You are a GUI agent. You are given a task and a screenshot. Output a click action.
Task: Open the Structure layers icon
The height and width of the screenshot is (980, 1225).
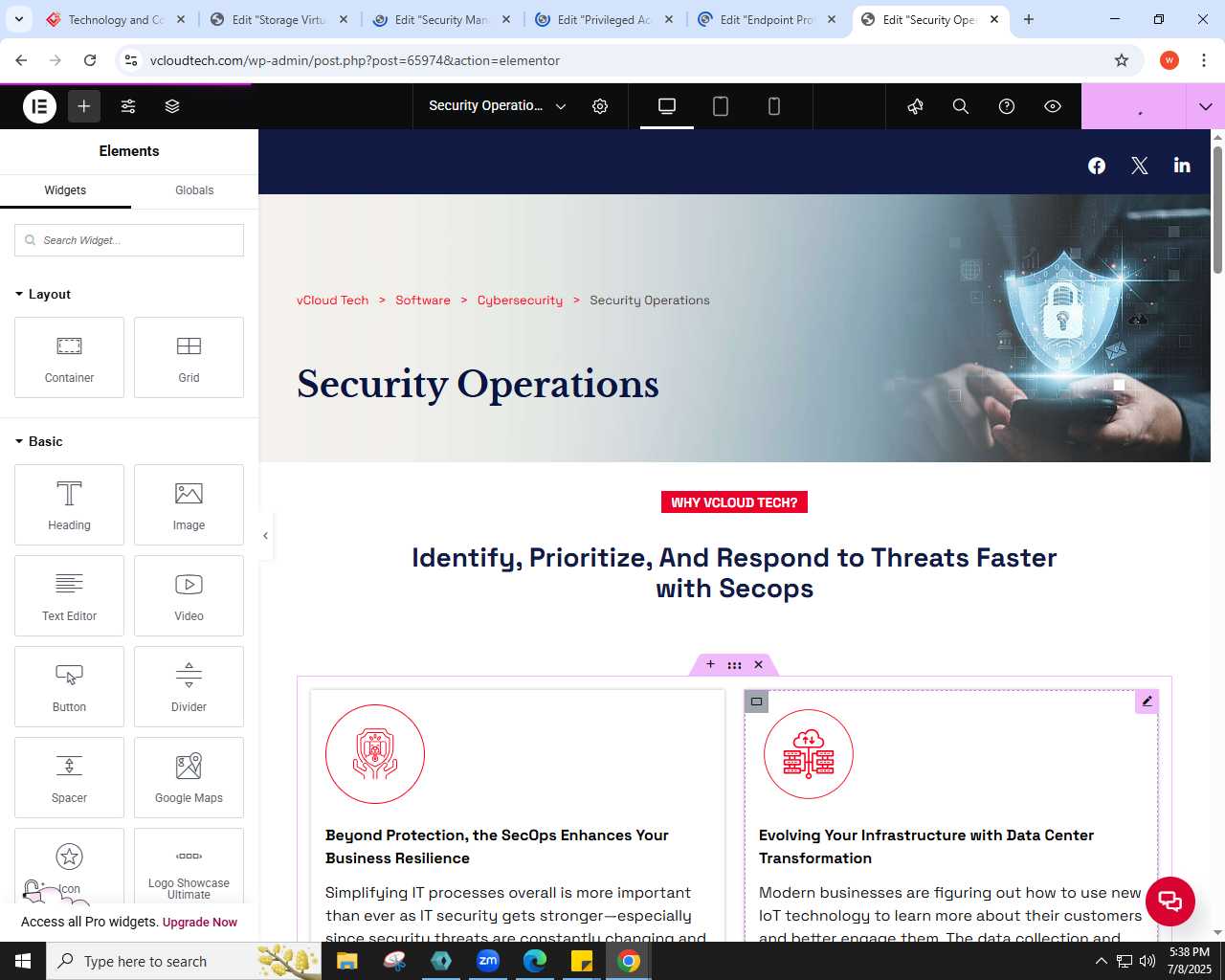point(172,106)
